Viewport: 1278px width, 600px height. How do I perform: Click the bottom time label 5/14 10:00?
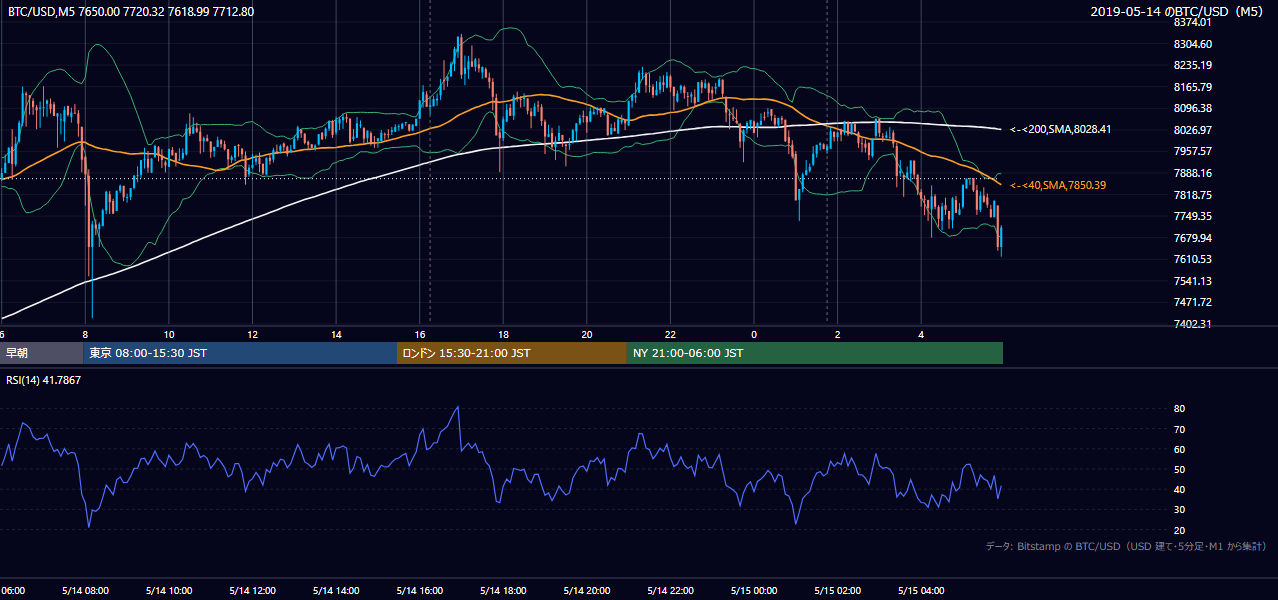[169, 590]
